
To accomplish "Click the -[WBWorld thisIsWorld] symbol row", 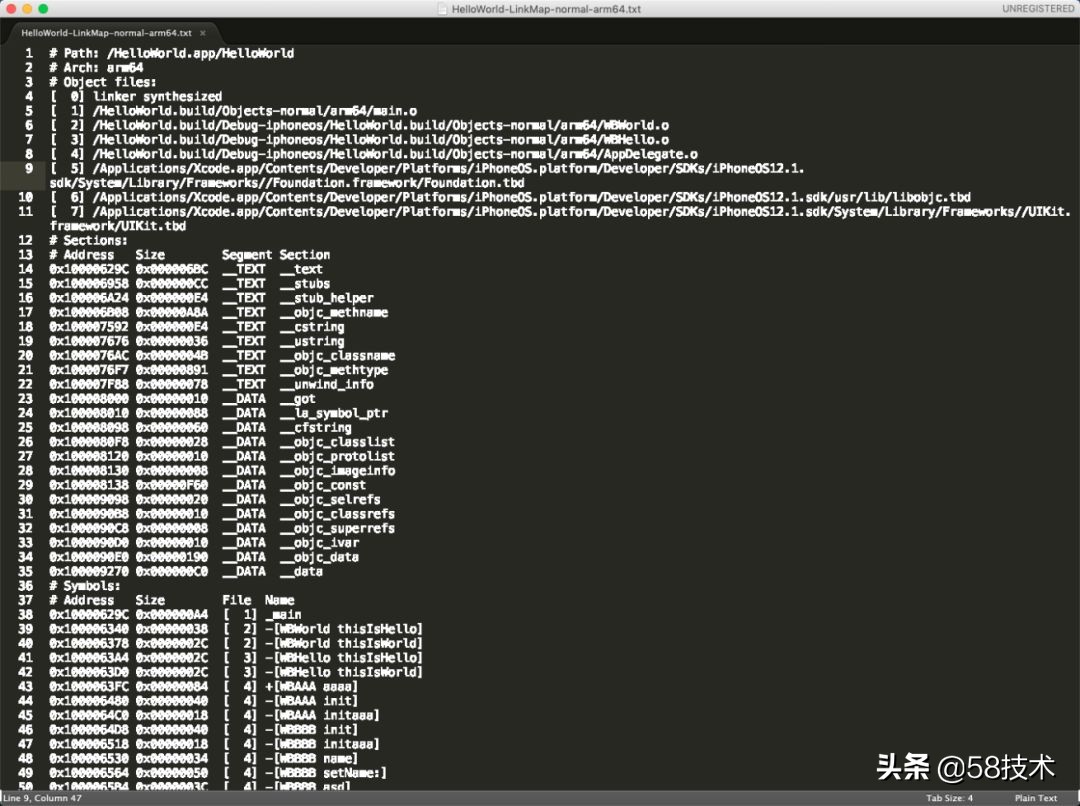I will click(x=236, y=643).
